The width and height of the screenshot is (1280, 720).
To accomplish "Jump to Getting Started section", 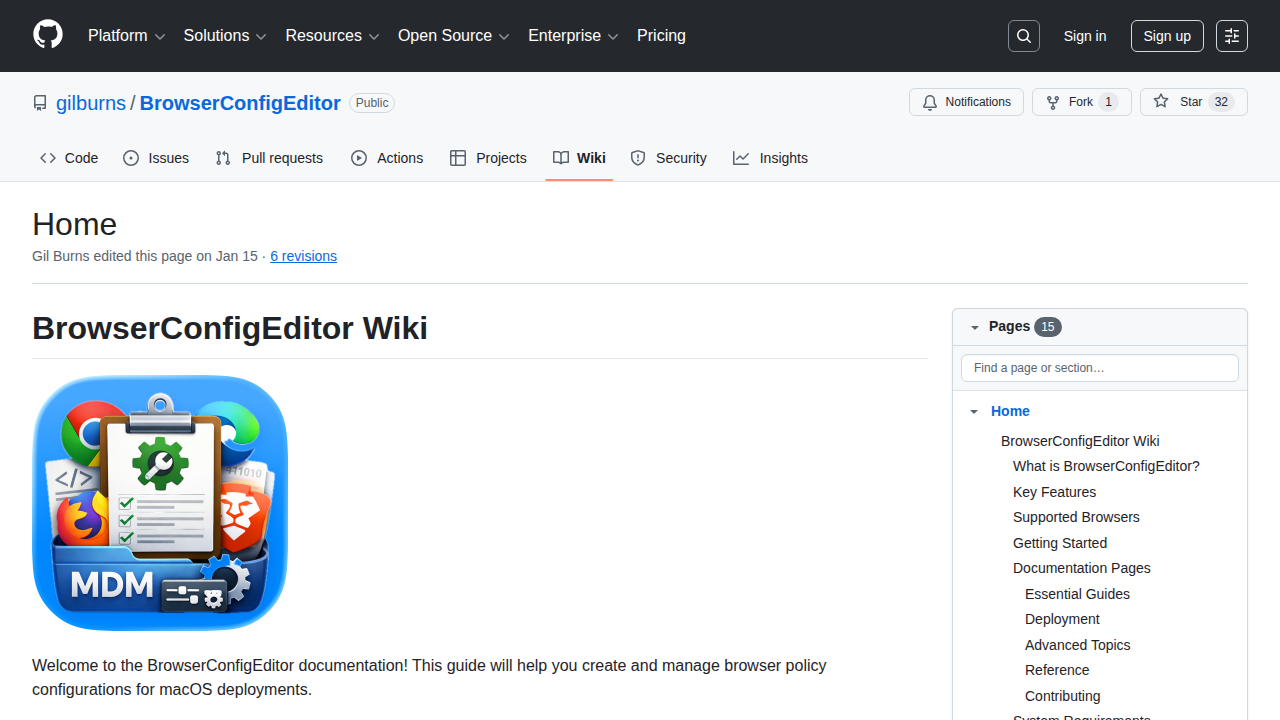I will [1060, 543].
